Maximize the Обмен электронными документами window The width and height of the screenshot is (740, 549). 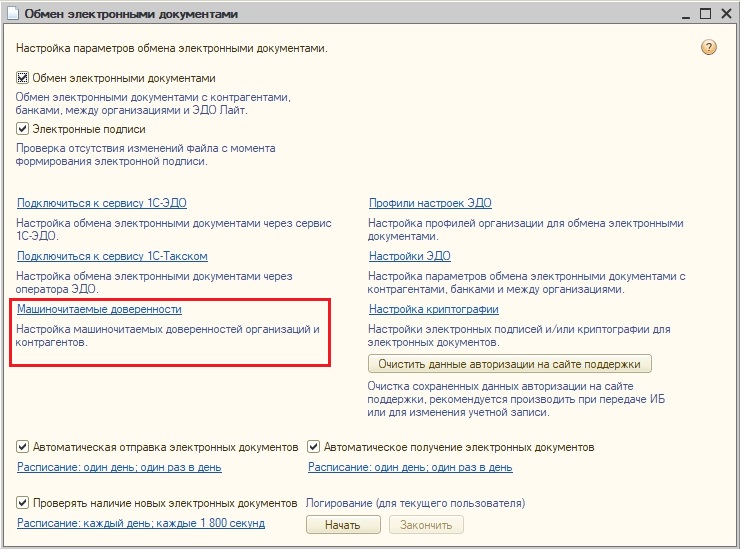point(706,14)
